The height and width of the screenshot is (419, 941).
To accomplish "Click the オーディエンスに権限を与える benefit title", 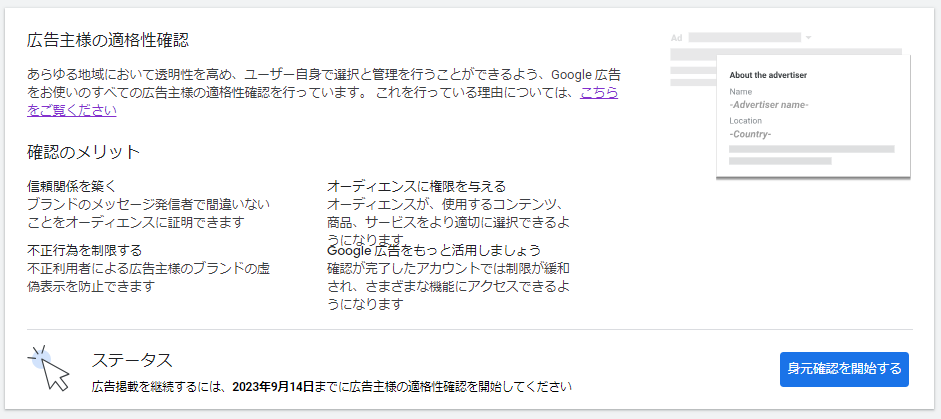I will (416, 186).
